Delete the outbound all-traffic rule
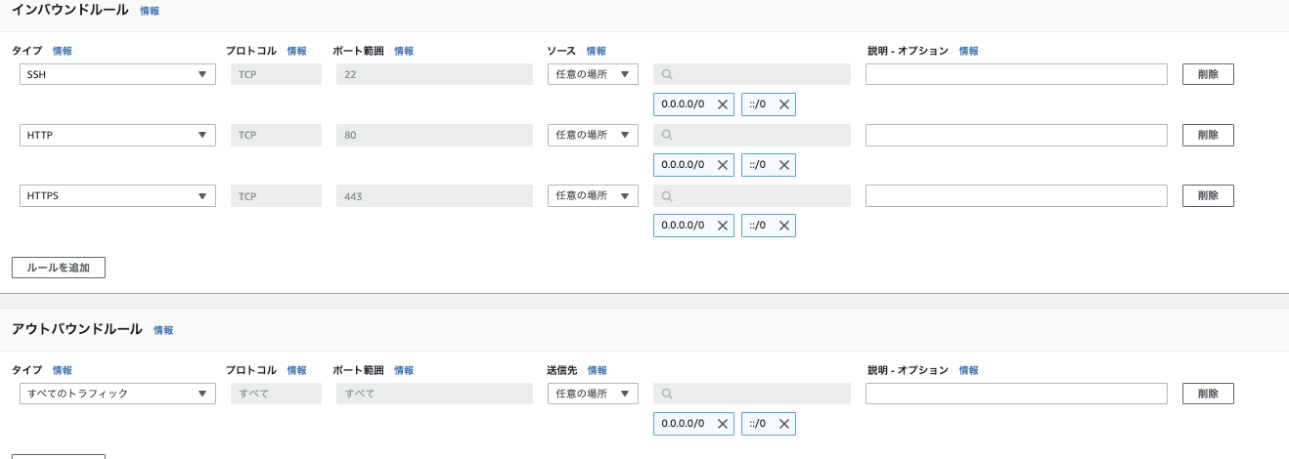 1208,394
